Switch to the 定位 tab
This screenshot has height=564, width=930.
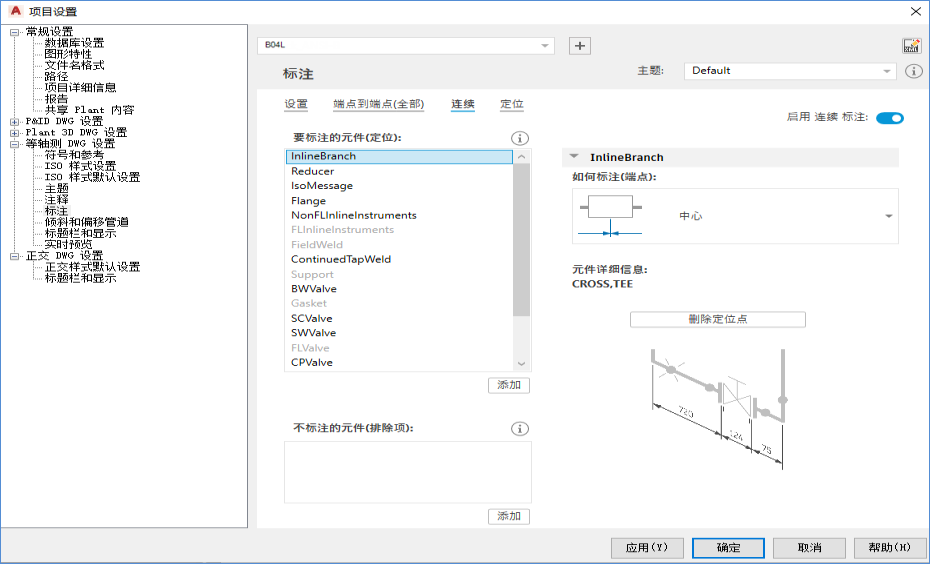pyautogui.click(x=511, y=104)
